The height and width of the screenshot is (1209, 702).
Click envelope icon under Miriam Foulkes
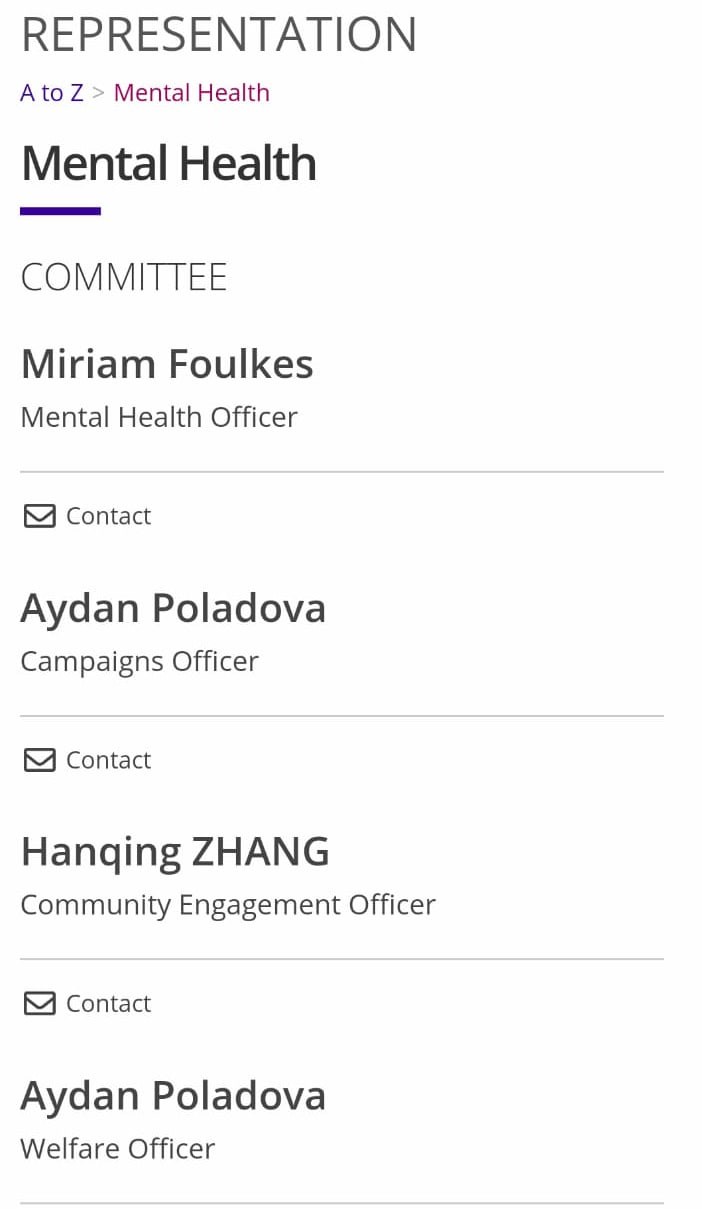tap(39, 516)
